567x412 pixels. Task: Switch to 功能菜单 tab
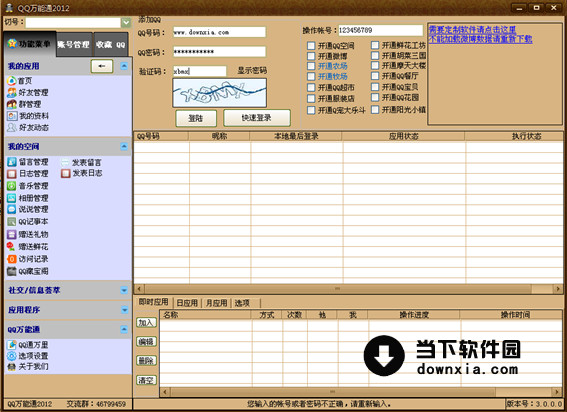pos(30,44)
